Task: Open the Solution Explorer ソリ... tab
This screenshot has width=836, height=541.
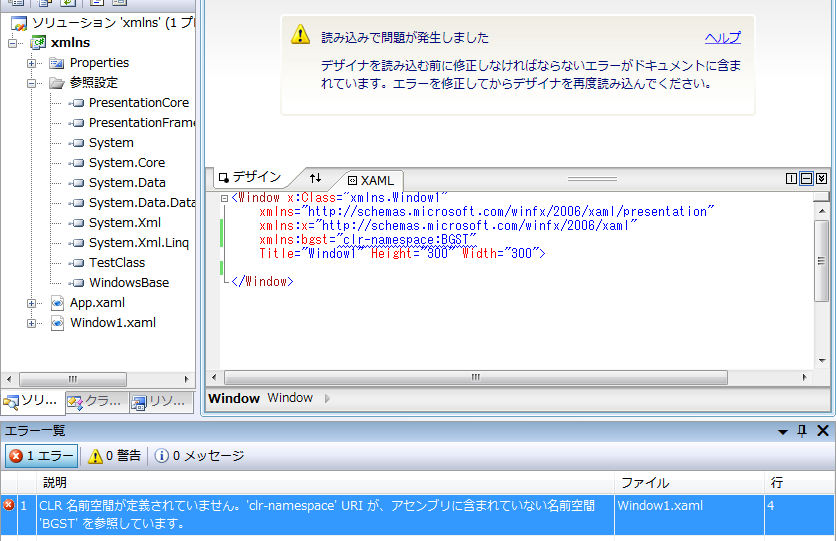Action: point(33,401)
